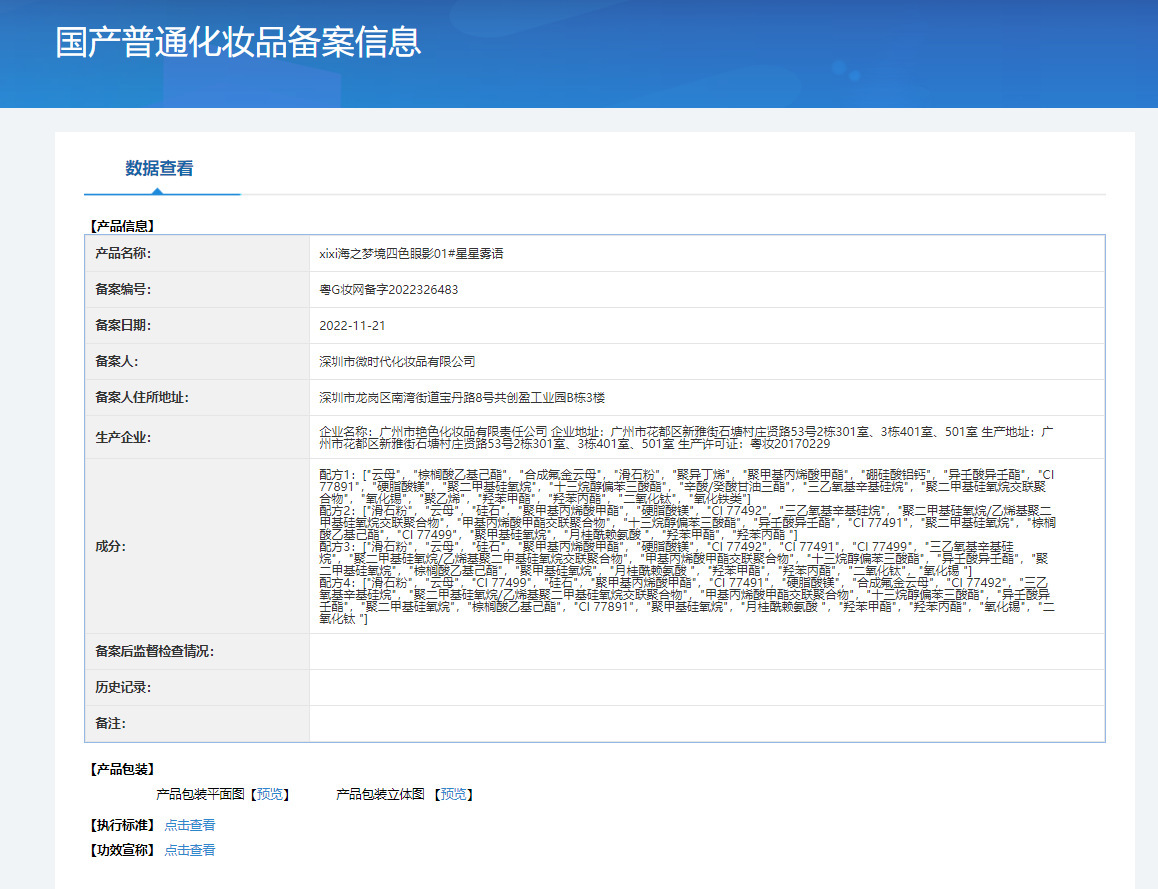Click the 【产品包装】 section heading
Image resolution: width=1158 pixels, height=889 pixels.
pos(122,769)
